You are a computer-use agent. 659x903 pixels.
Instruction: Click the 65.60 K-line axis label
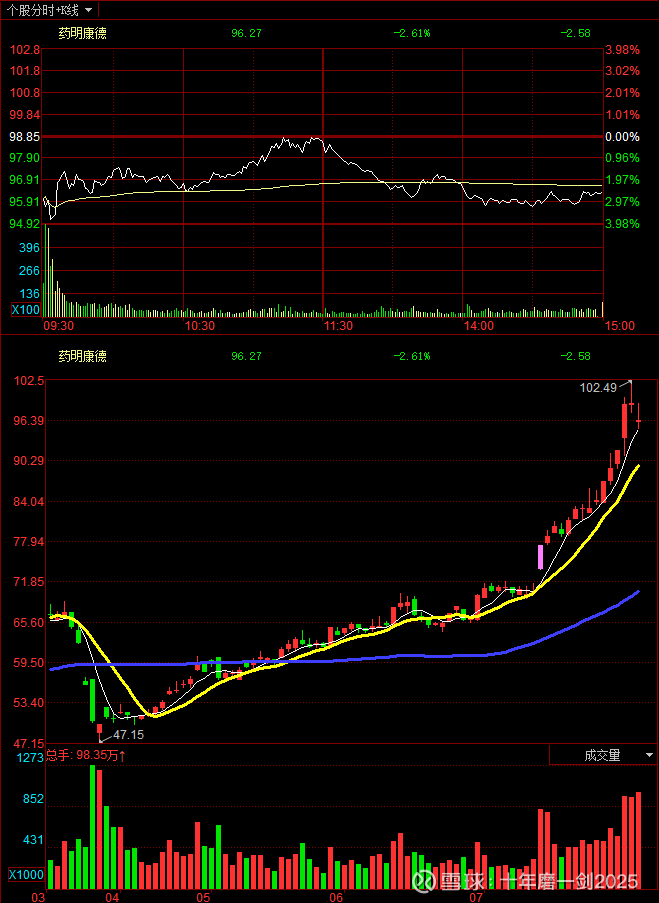[29, 623]
